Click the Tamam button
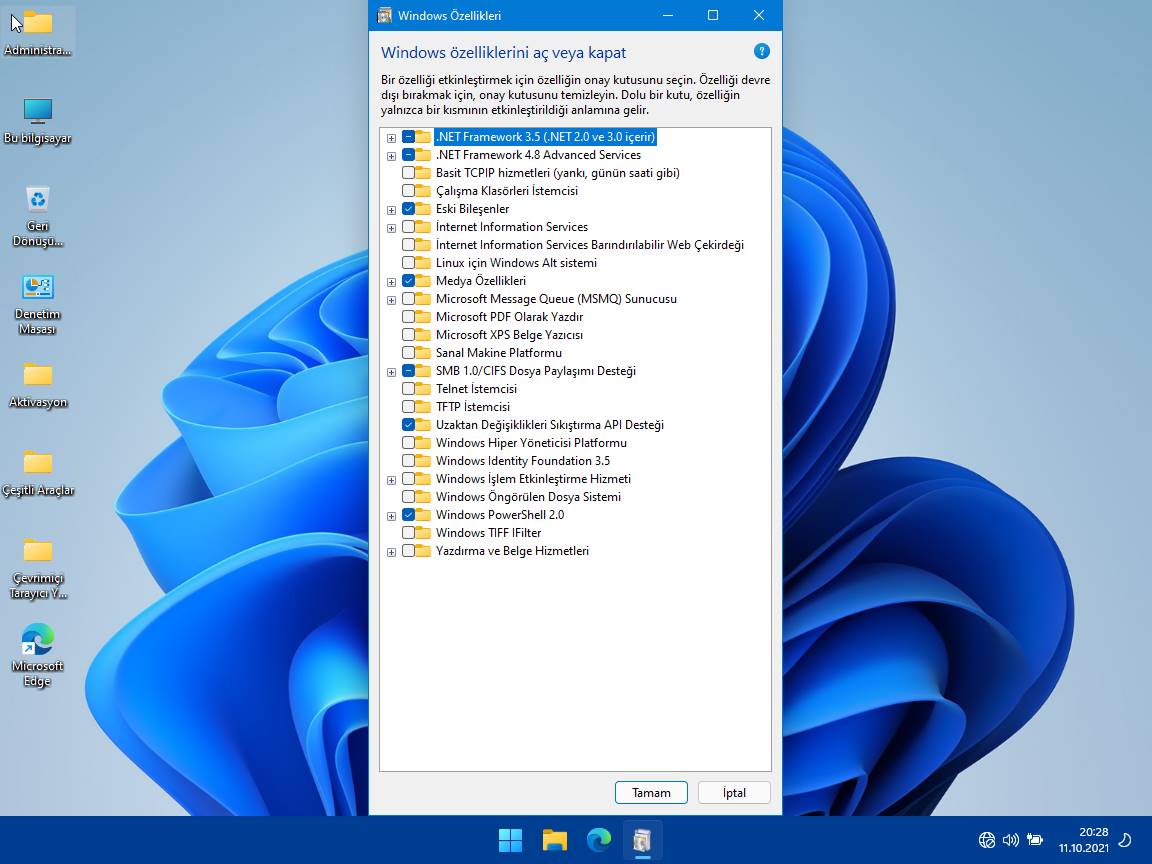Viewport: 1152px width, 864px height. (x=651, y=793)
